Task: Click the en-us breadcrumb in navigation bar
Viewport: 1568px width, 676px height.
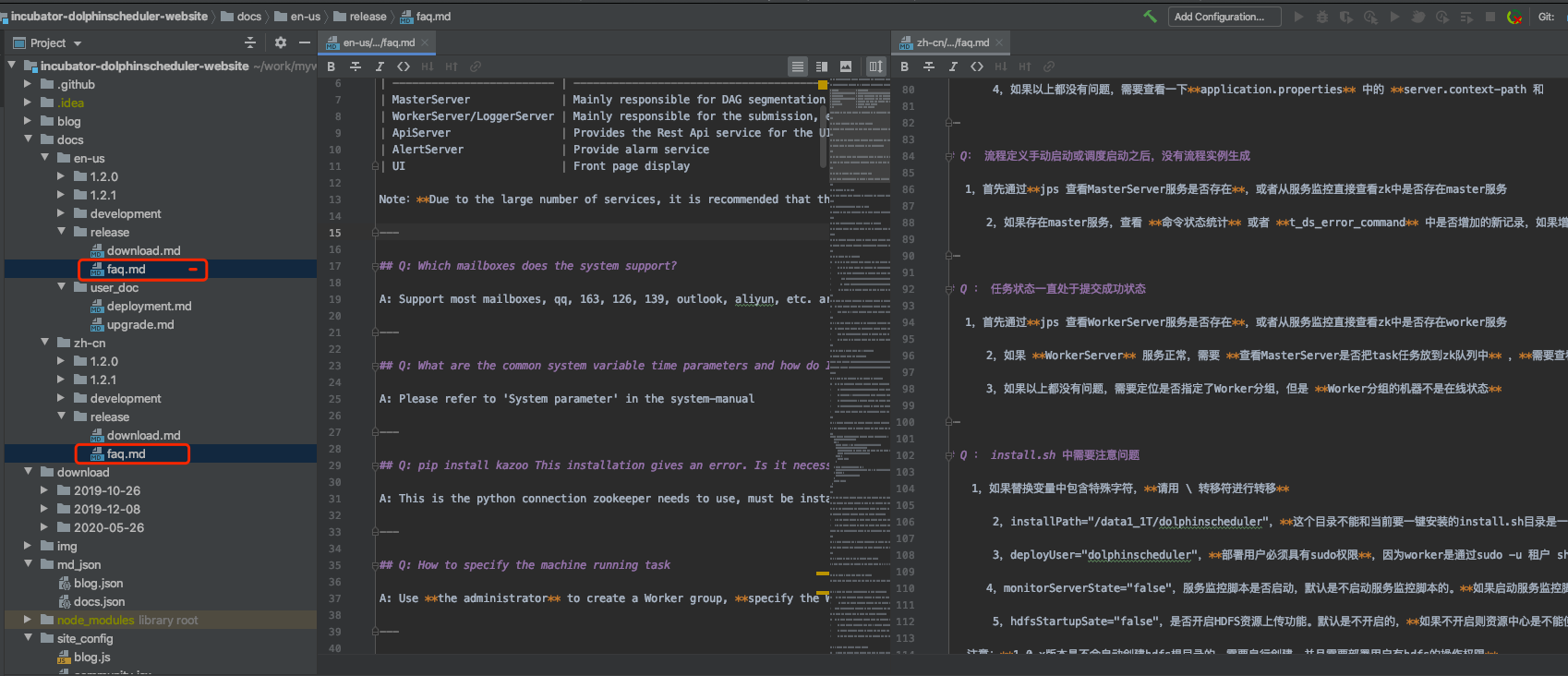Action: pyautogui.click(x=297, y=17)
